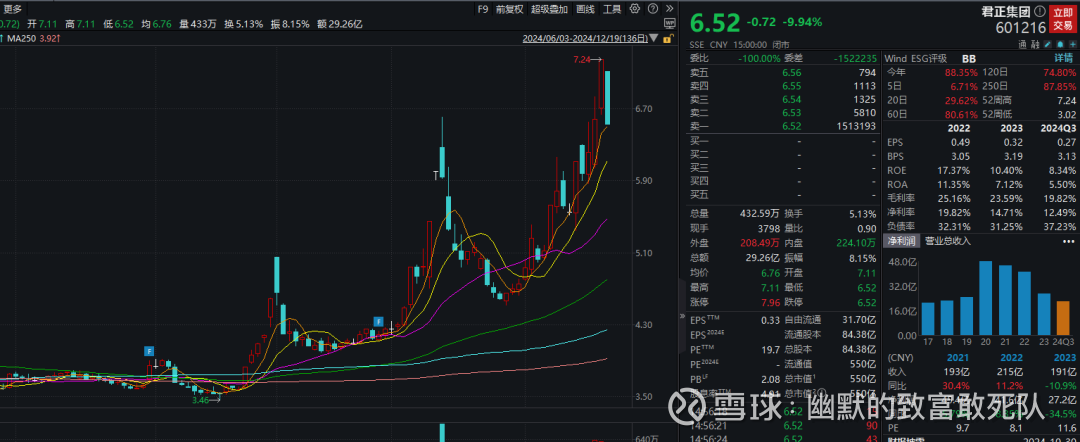Viewport: 1080px width, 442px height.
Task: Click the 总市值 value 550亿
Action: [864, 378]
